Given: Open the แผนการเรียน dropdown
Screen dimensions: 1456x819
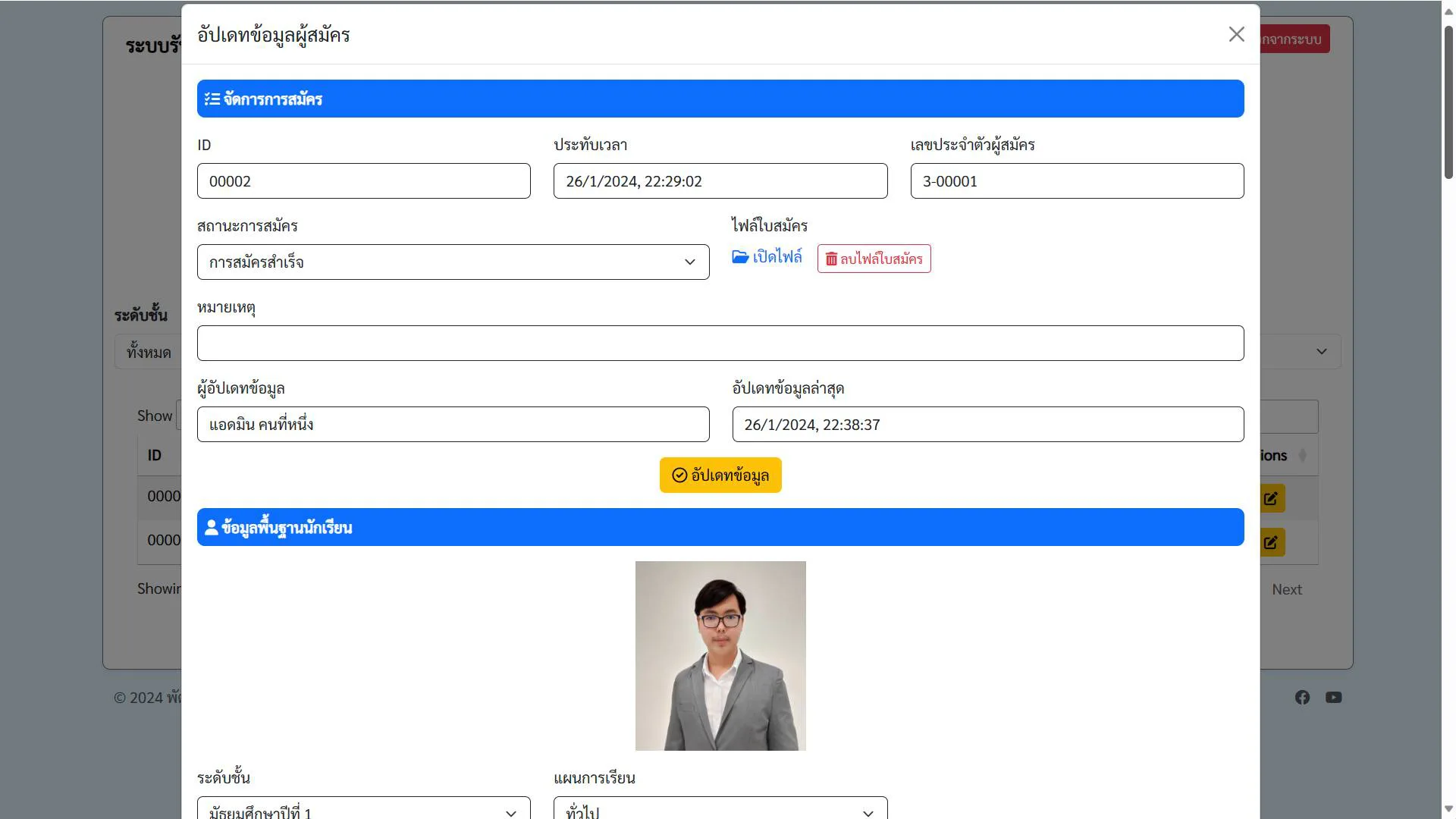Looking at the screenshot, I should point(720,808).
